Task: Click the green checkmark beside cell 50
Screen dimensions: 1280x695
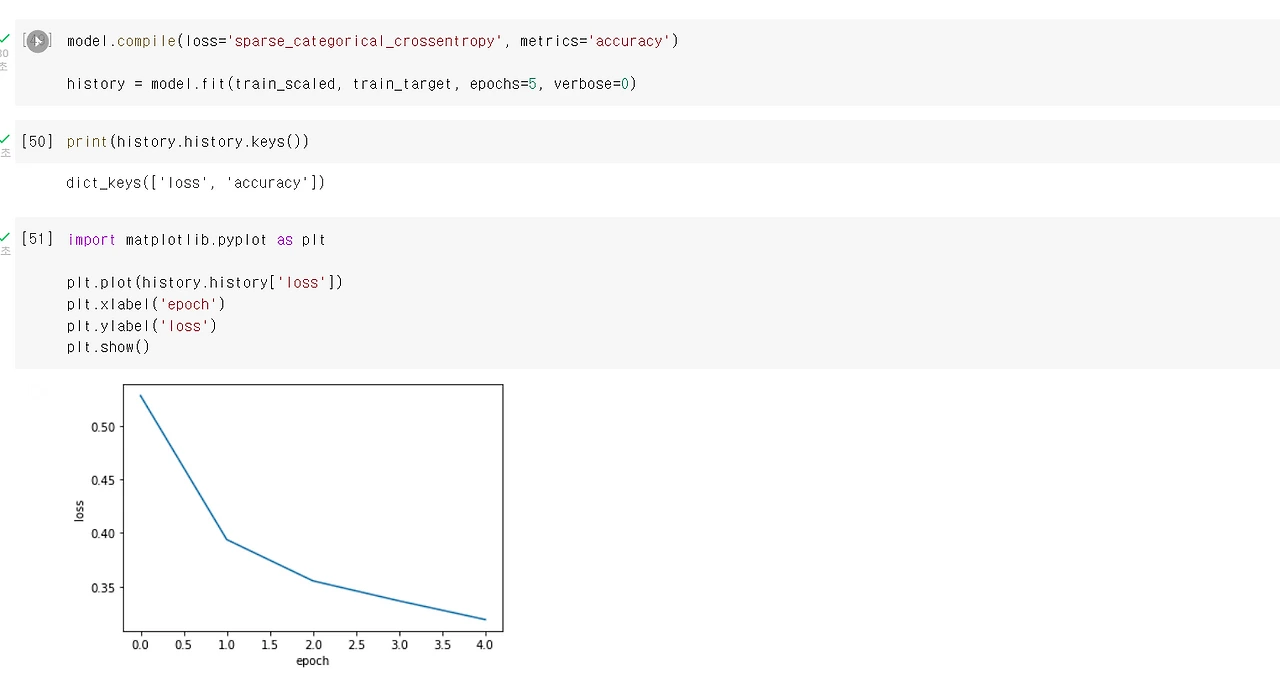Action: tap(5, 139)
